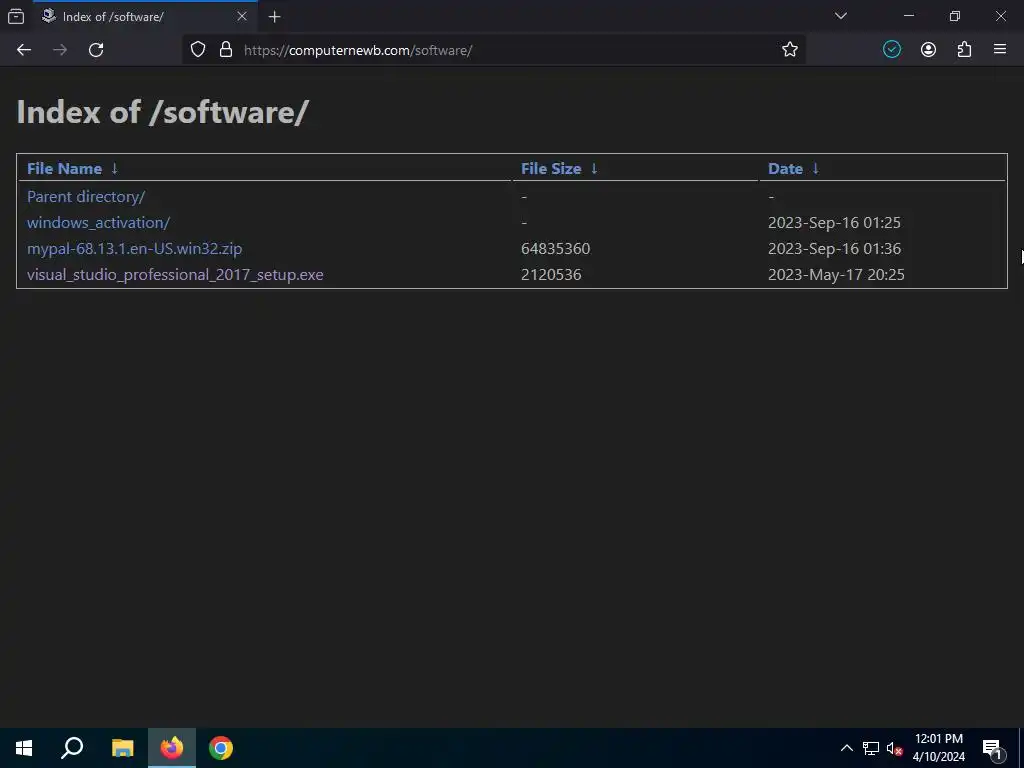Viewport: 1024px width, 768px height.
Task: Show hidden system tray icons
Action: coord(846,748)
